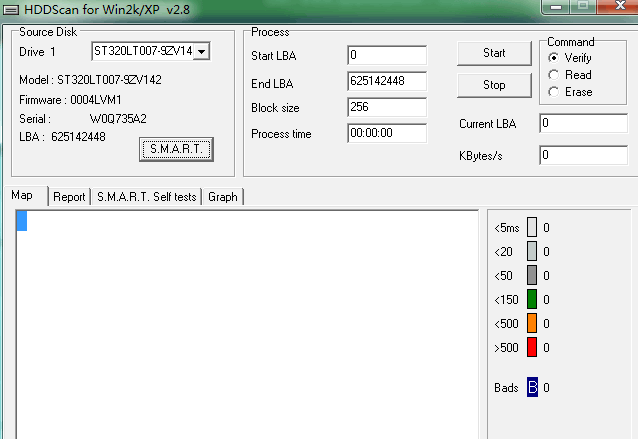Viewport: 638px width, 439px height.
Task: Select the Read command option
Action: 570,75
